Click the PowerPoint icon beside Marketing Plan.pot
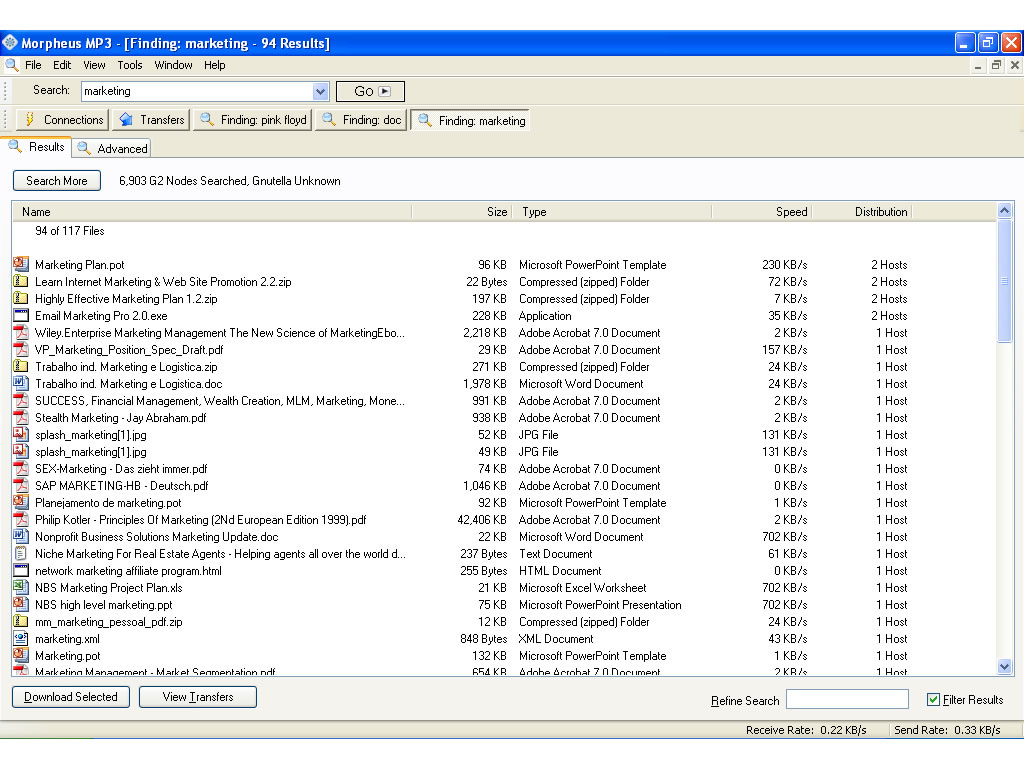The image size is (1024, 768). [x=21, y=265]
